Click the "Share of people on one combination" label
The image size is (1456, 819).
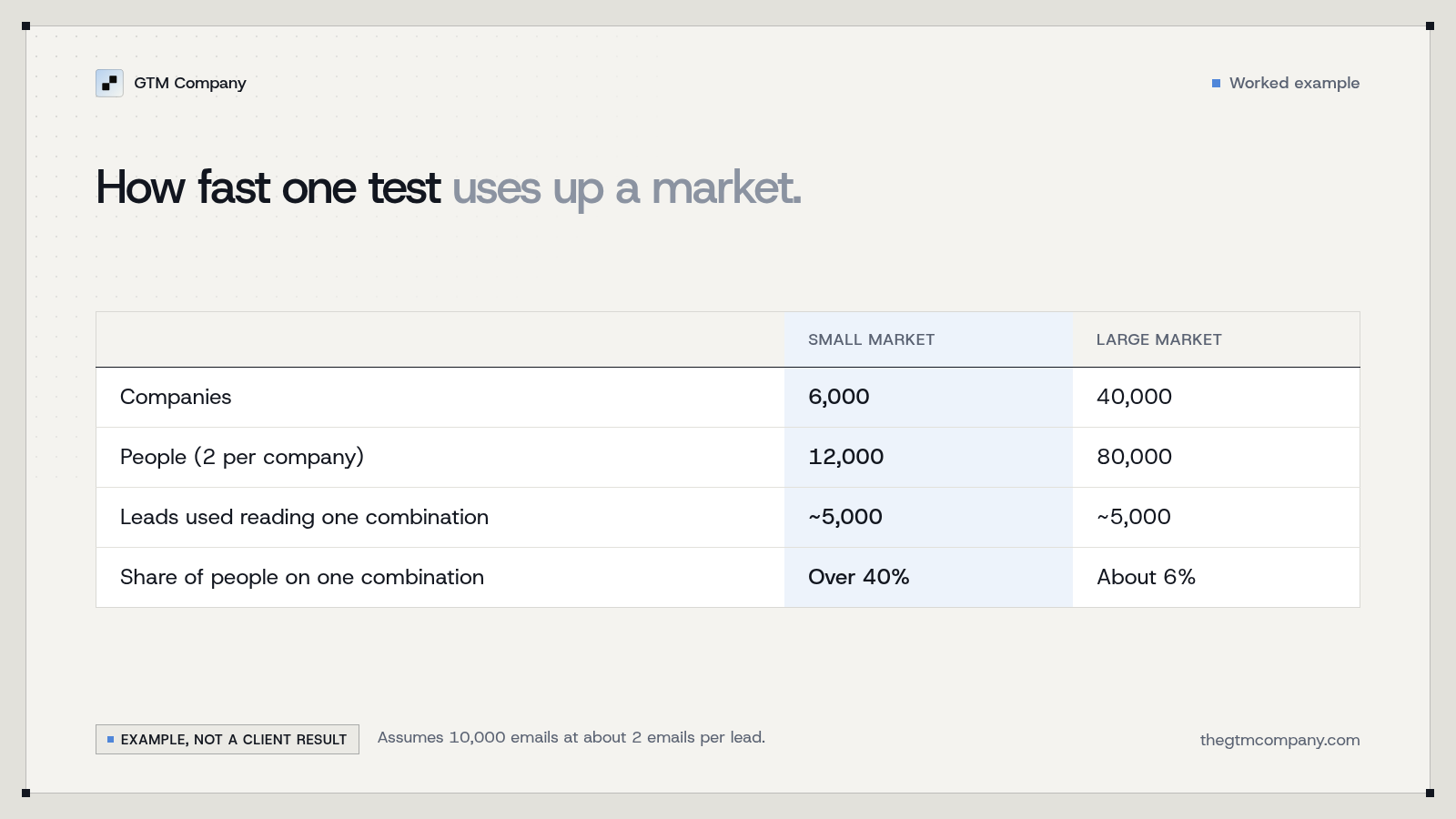point(302,577)
